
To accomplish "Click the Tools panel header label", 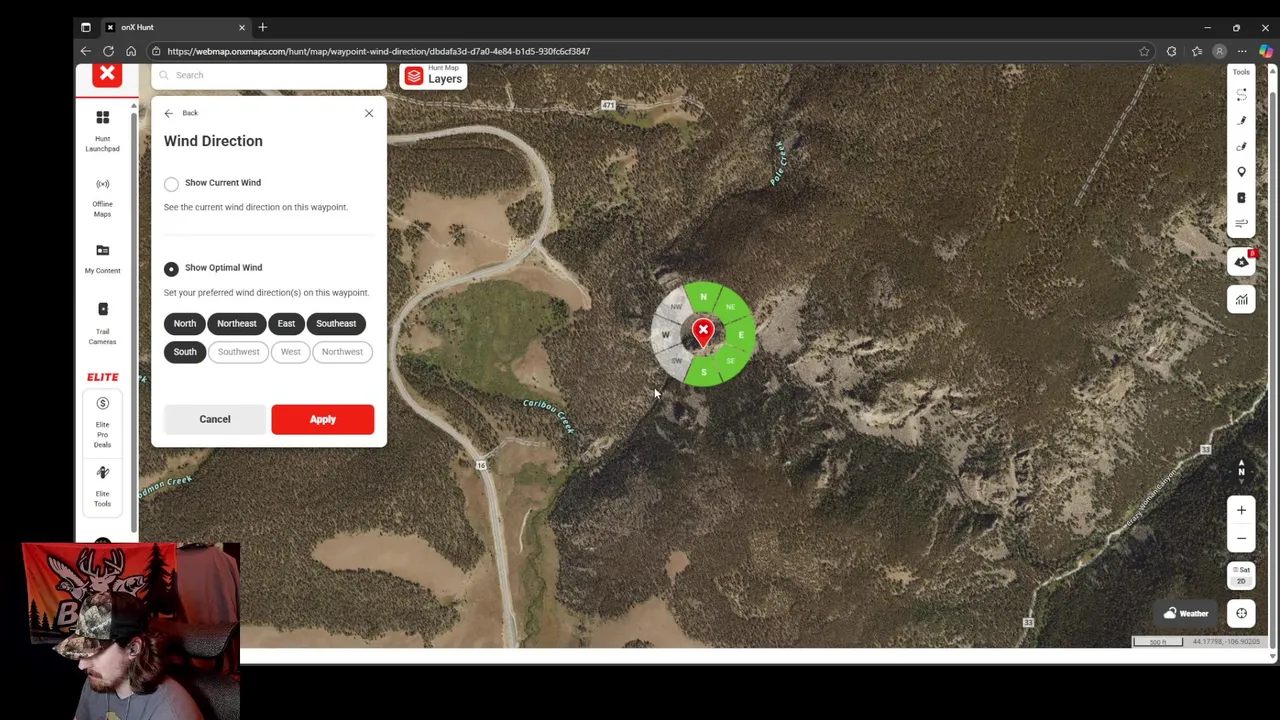I will (1241, 72).
